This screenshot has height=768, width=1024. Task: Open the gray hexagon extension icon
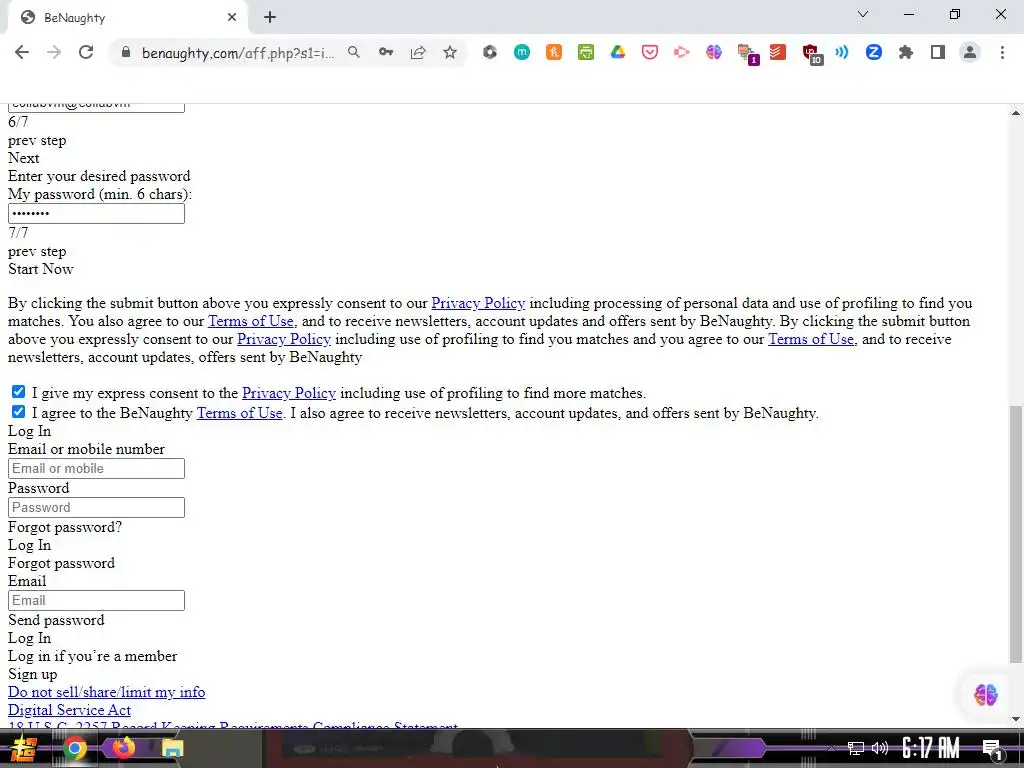point(490,52)
